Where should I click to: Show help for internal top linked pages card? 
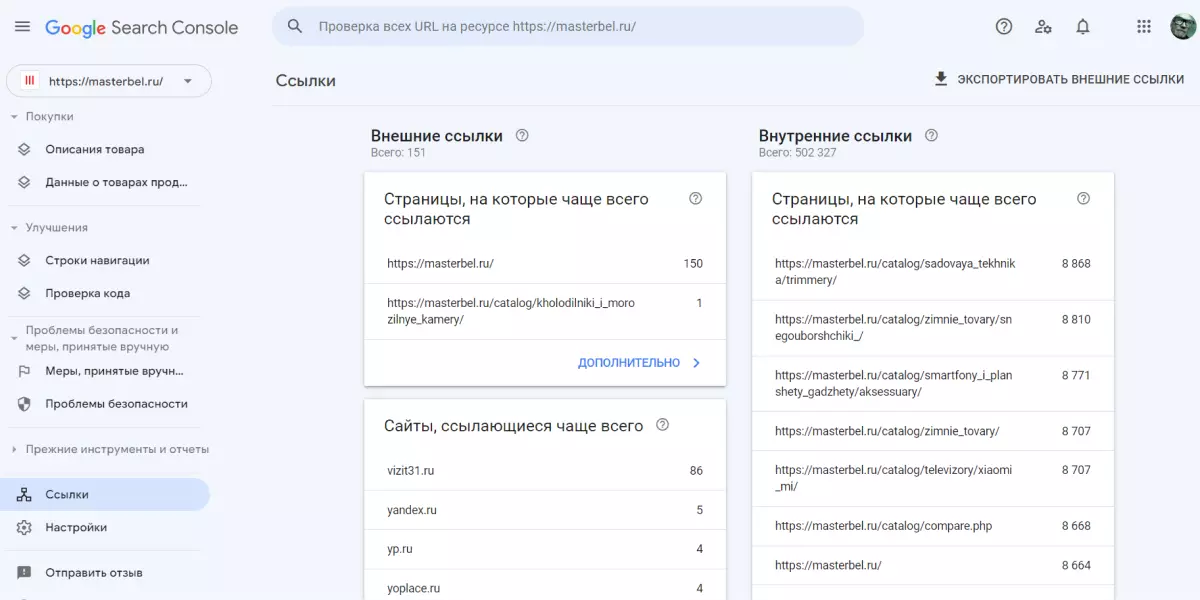click(1083, 199)
